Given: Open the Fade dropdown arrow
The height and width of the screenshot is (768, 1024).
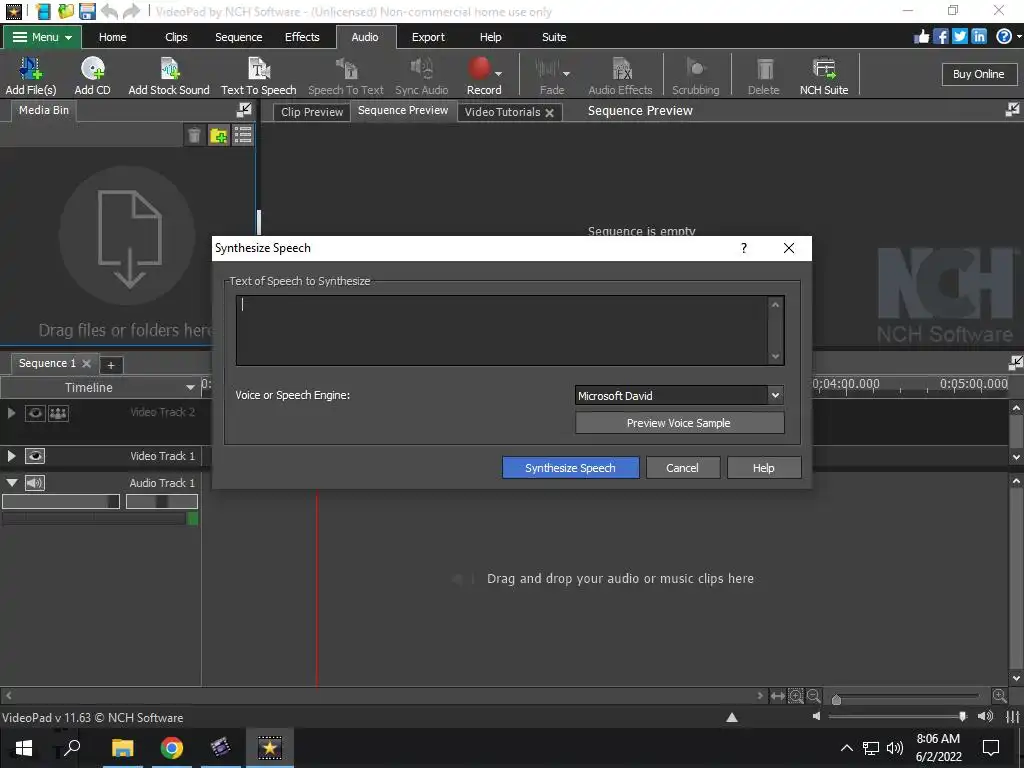Looking at the screenshot, I should (566, 73).
